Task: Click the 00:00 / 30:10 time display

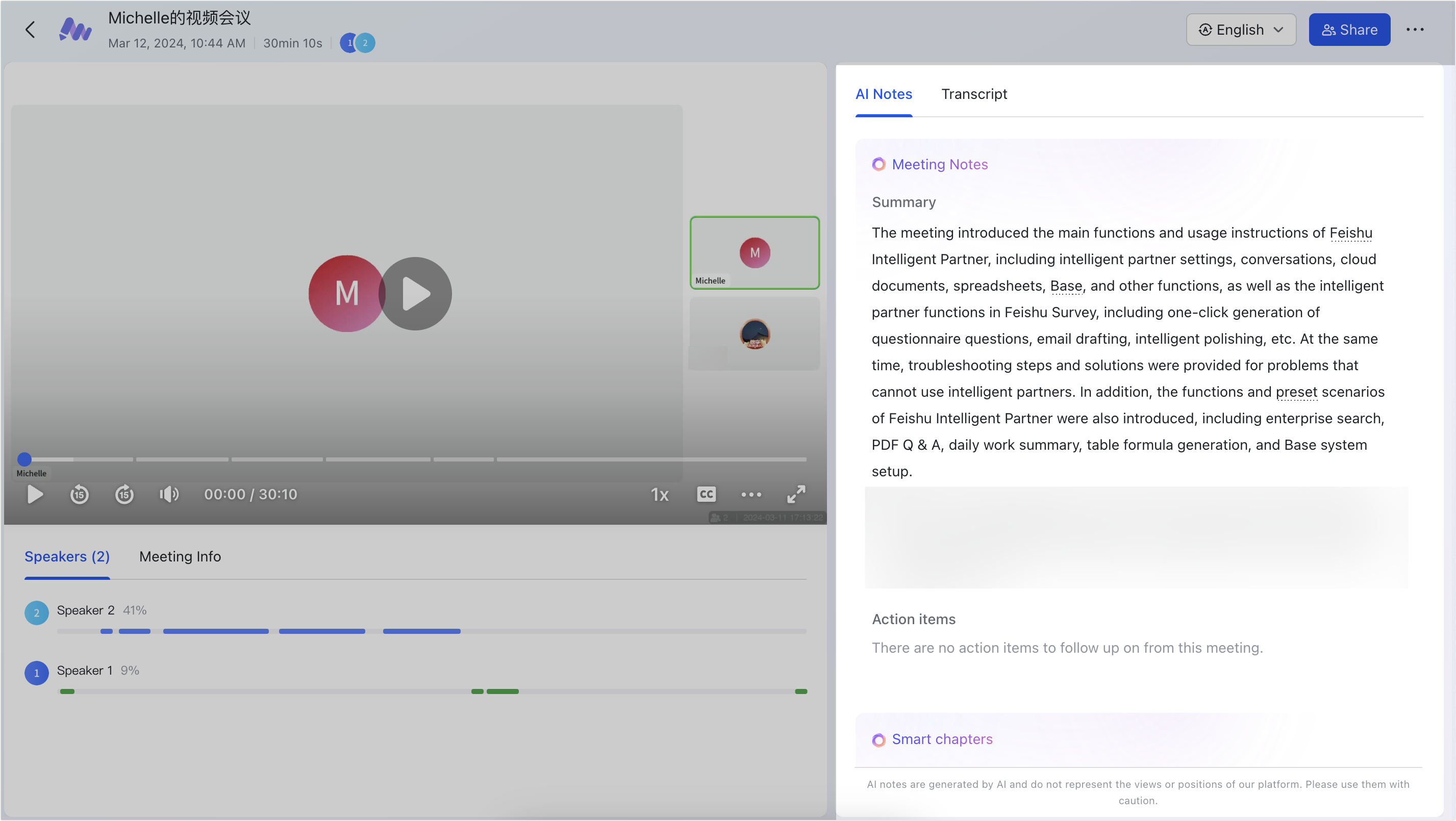Action: [250, 495]
